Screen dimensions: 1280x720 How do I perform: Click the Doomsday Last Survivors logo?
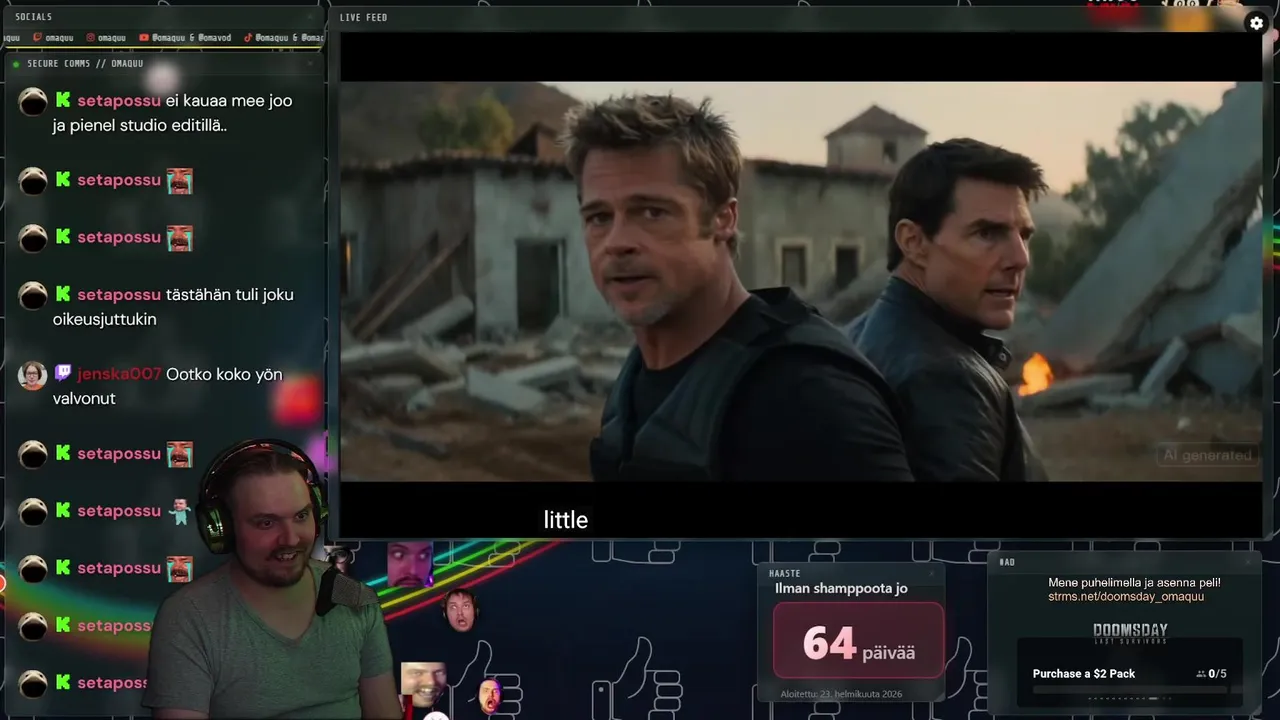(1130, 635)
